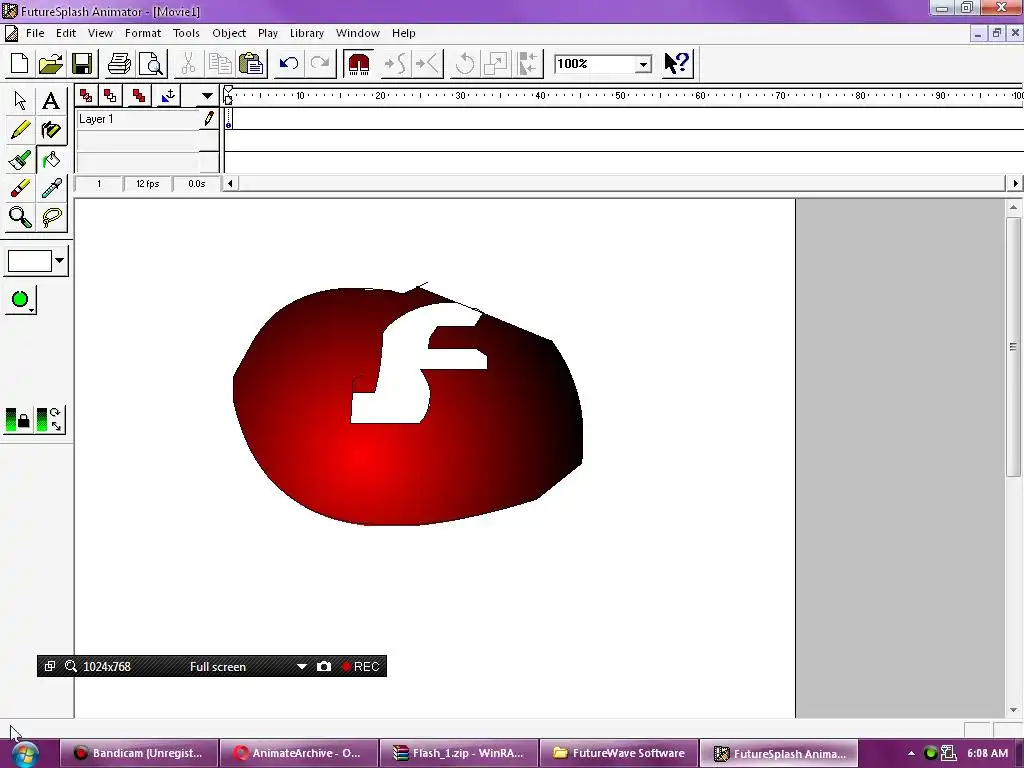The width and height of the screenshot is (1024, 768).
Task: Click the Layer 1 name
Action: pyautogui.click(x=96, y=119)
